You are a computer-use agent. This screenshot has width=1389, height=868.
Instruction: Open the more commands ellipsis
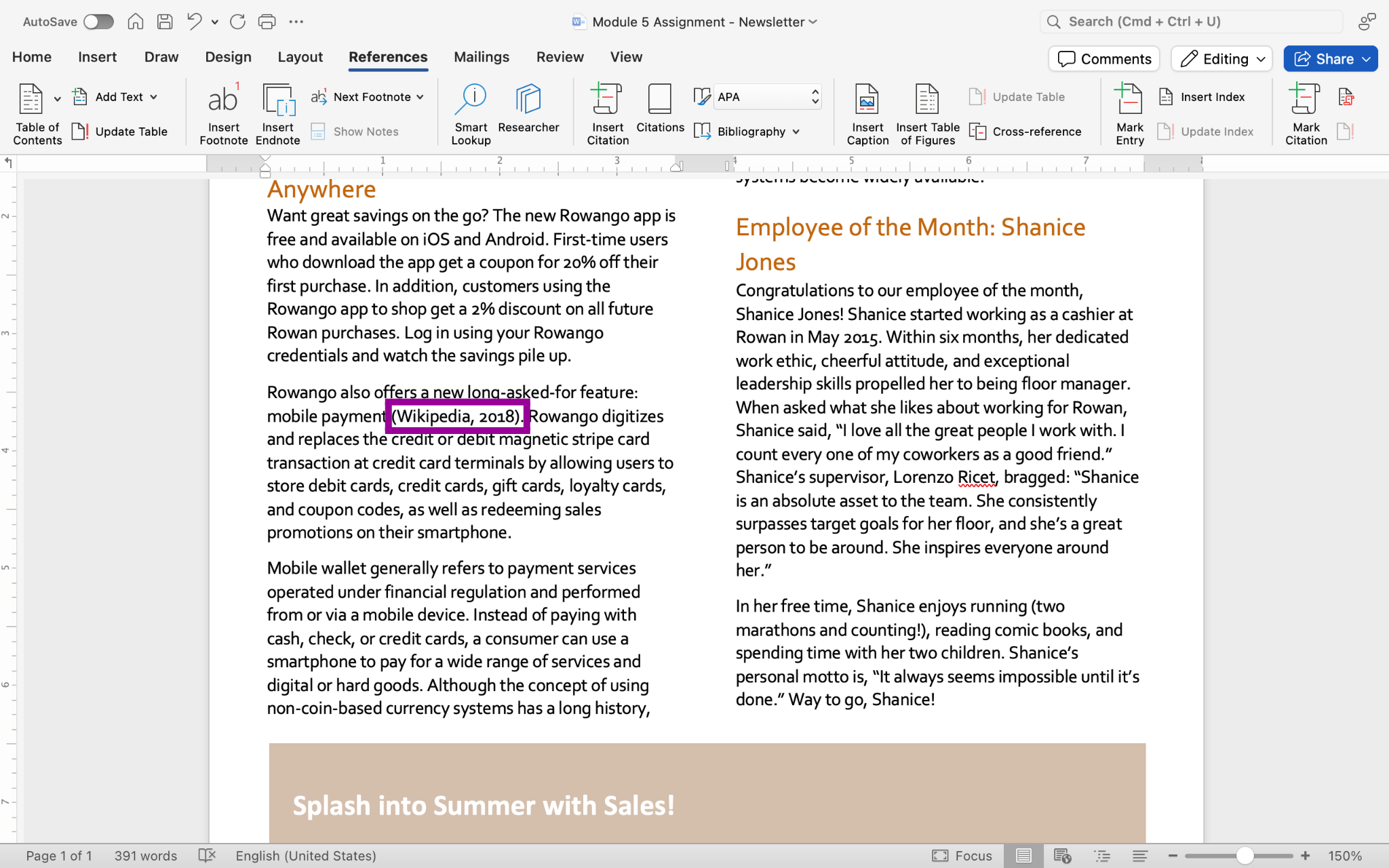coord(296,22)
